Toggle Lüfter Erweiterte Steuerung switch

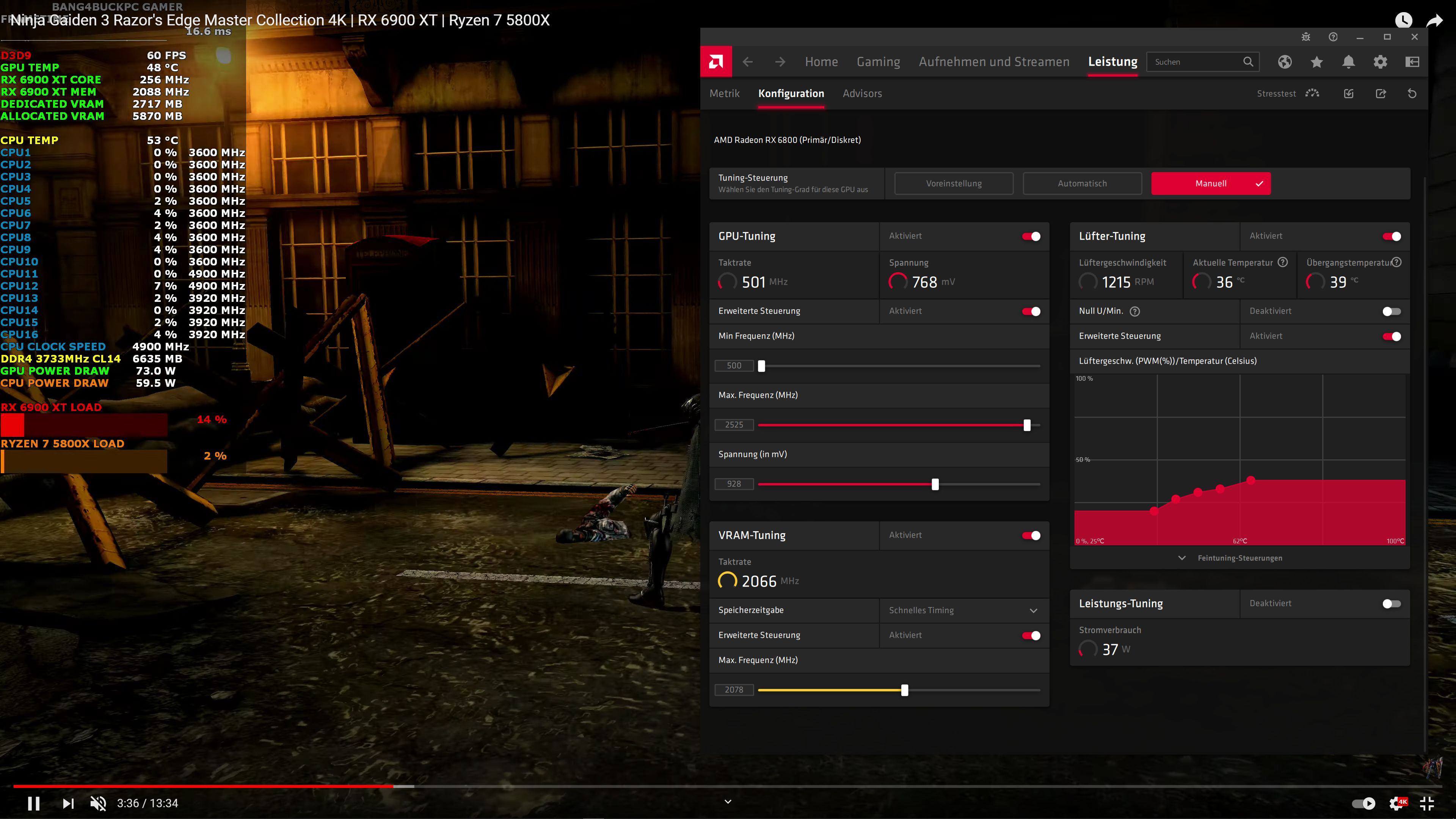1392,336
